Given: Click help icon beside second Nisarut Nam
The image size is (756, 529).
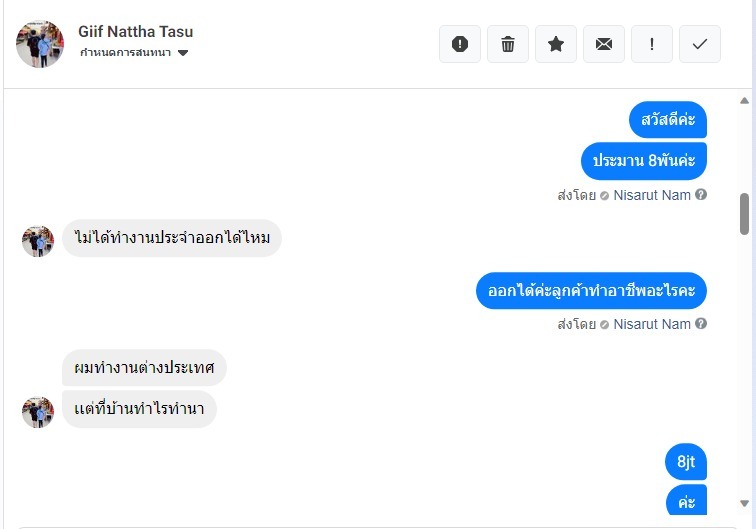Looking at the screenshot, I should pos(701,324).
